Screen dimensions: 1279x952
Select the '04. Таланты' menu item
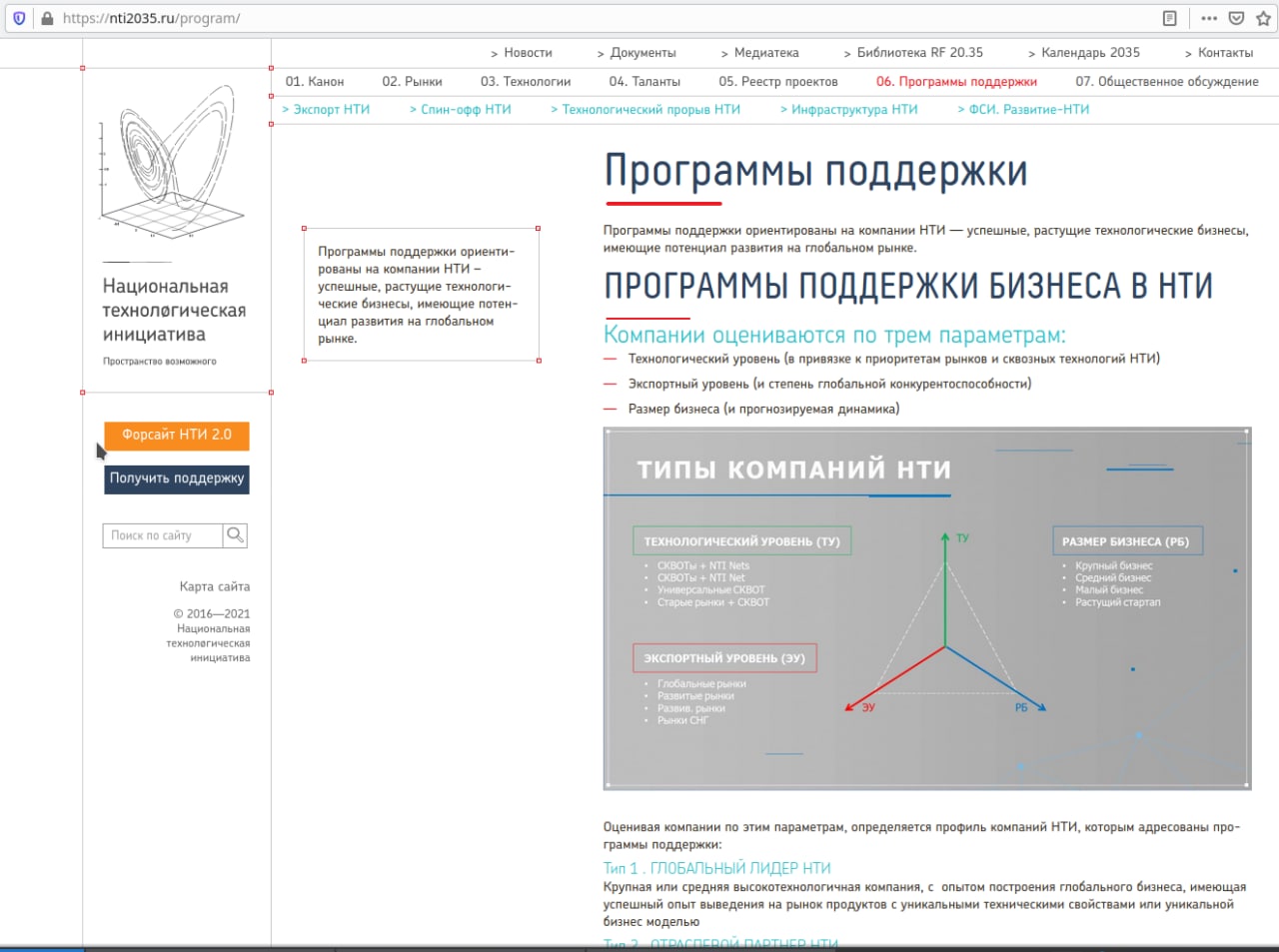click(644, 82)
